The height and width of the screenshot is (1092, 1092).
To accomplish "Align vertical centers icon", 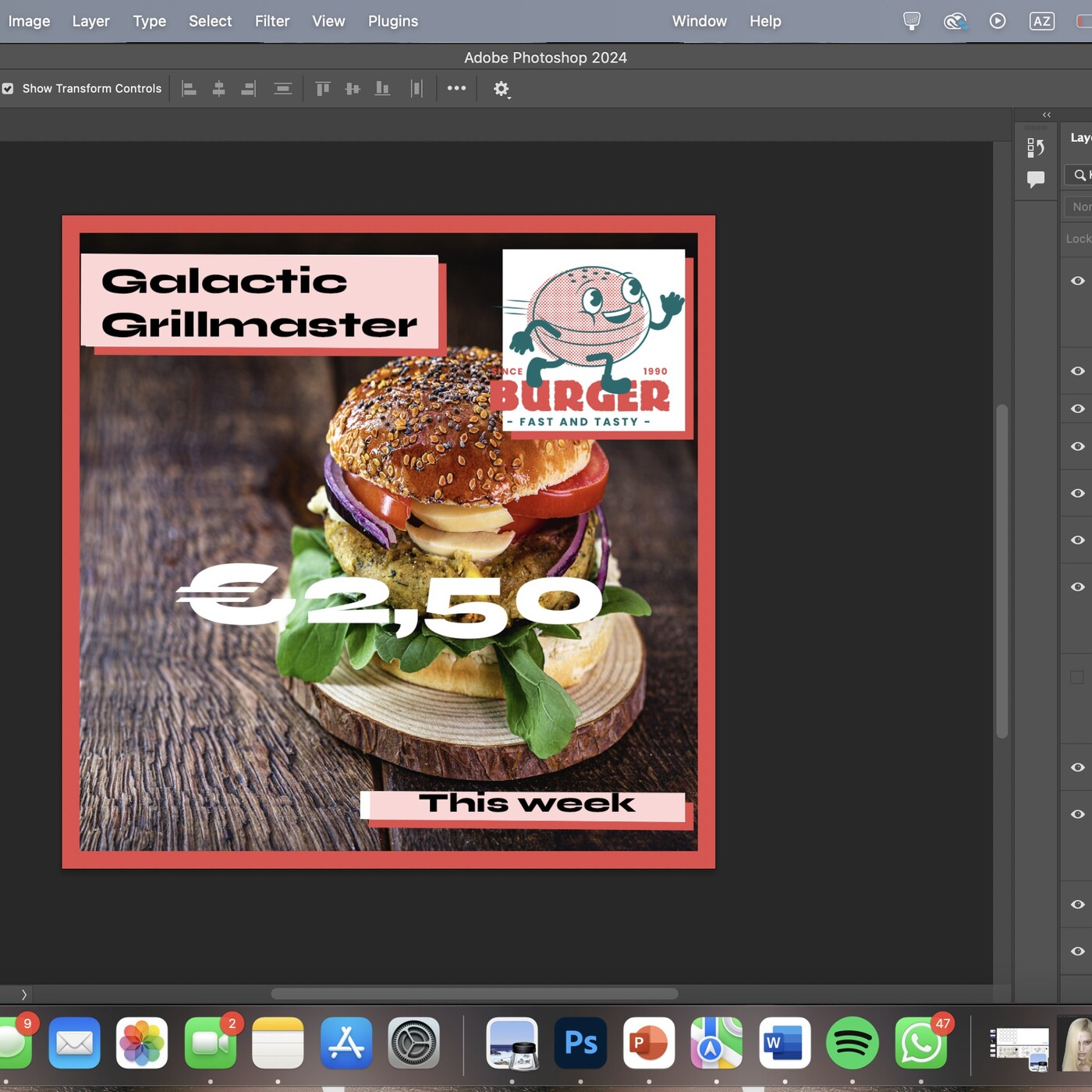I will (x=353, y=89).
